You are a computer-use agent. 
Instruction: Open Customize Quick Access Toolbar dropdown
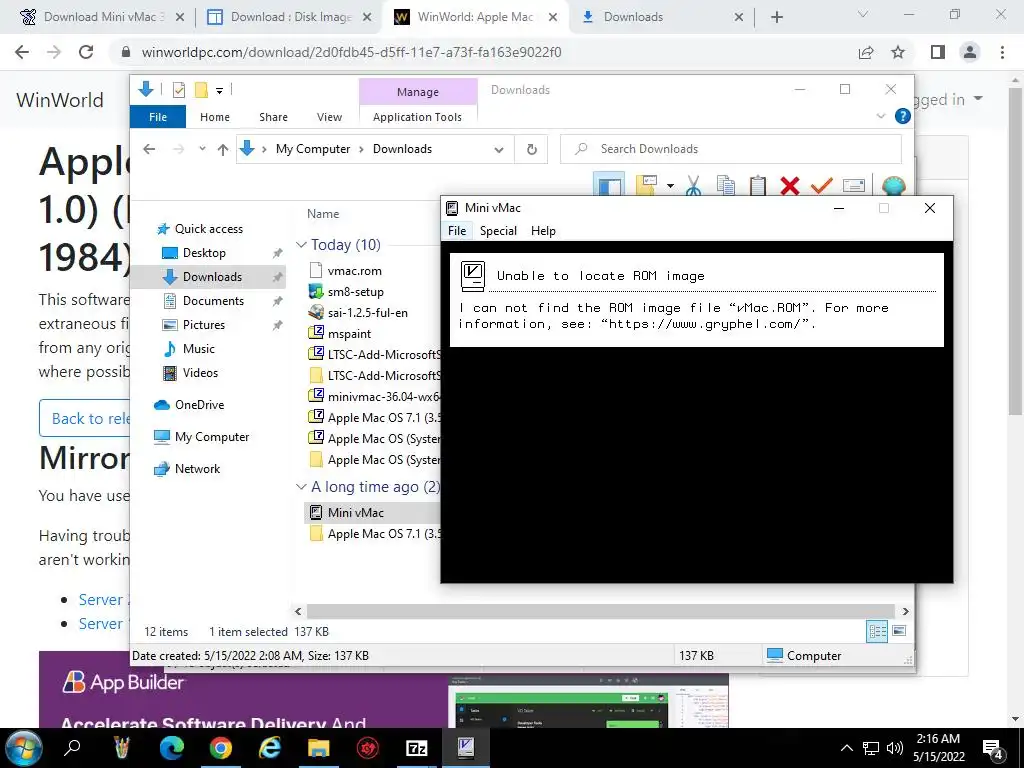[x=219, y=91]
